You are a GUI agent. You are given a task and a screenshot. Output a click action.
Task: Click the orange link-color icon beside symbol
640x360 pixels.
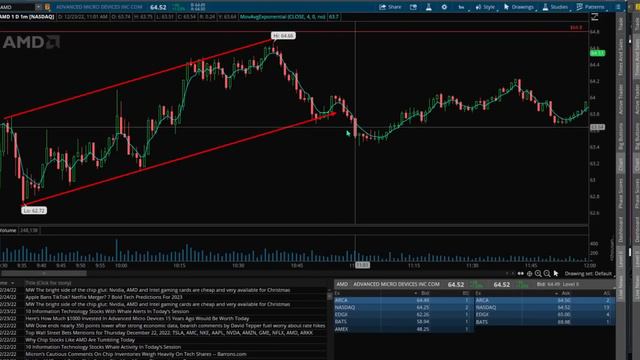tap(47, 7)
